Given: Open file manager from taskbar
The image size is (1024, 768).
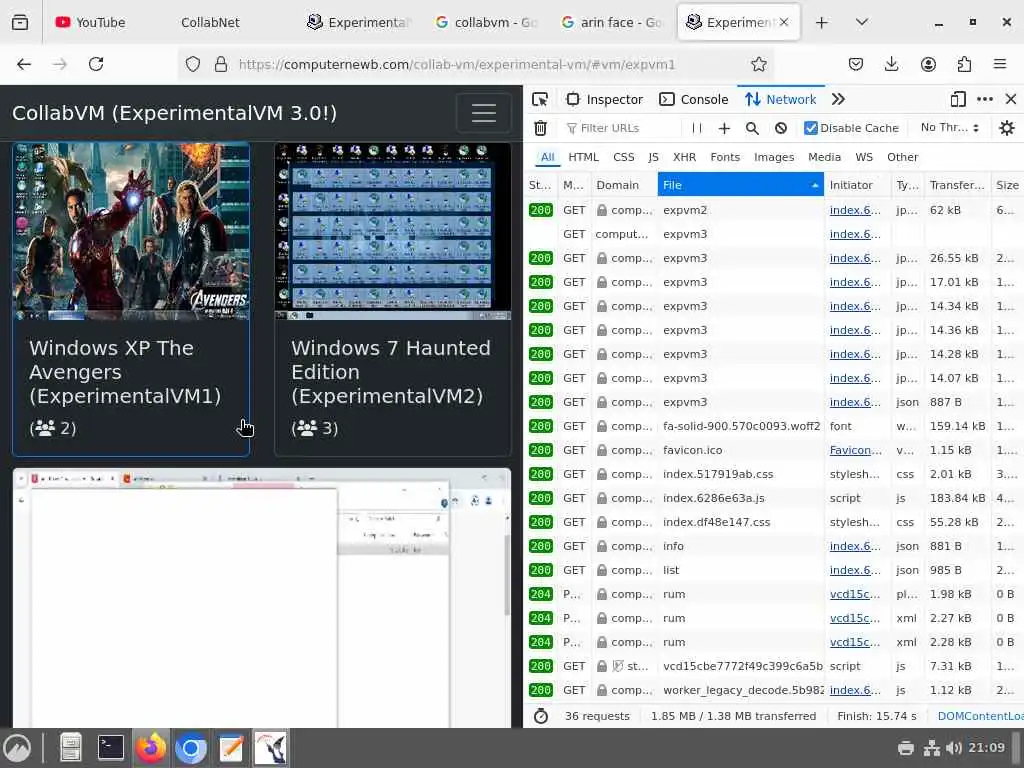Looking at the screenshot, I should click(x=71, y=748).
